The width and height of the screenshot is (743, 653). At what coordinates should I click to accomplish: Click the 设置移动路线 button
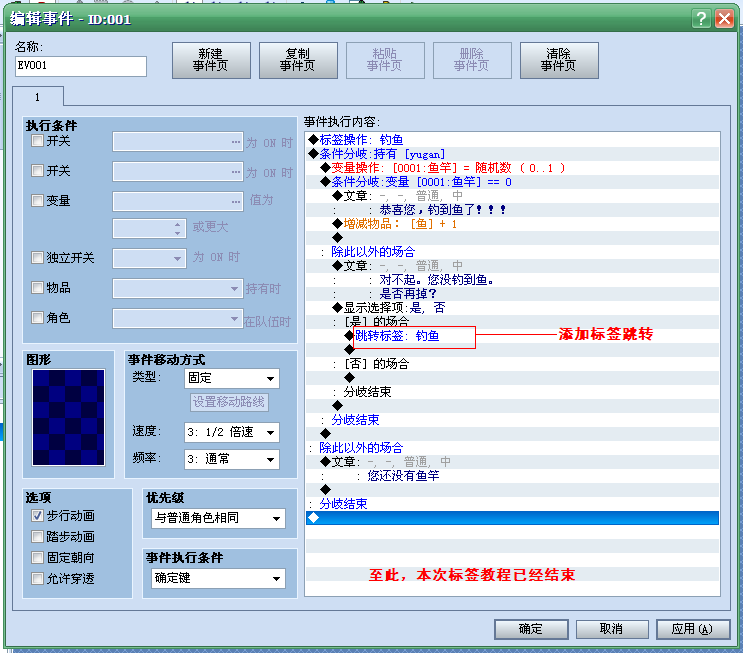pyautogui.click(x=229, y=402)
